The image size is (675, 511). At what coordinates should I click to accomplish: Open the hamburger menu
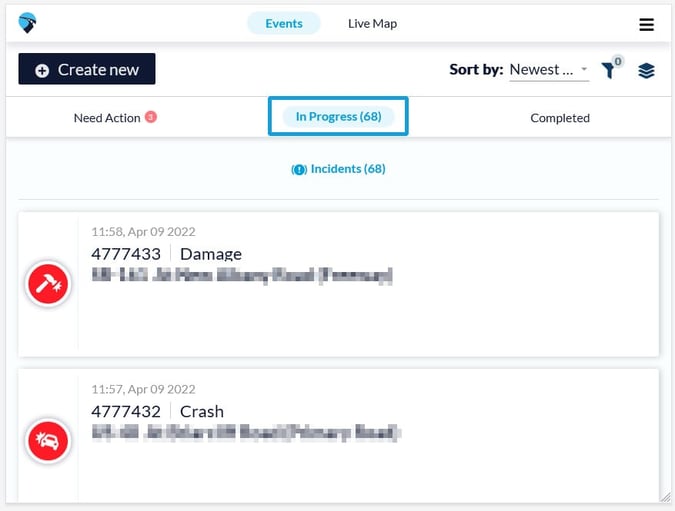[x=646, y=24]
